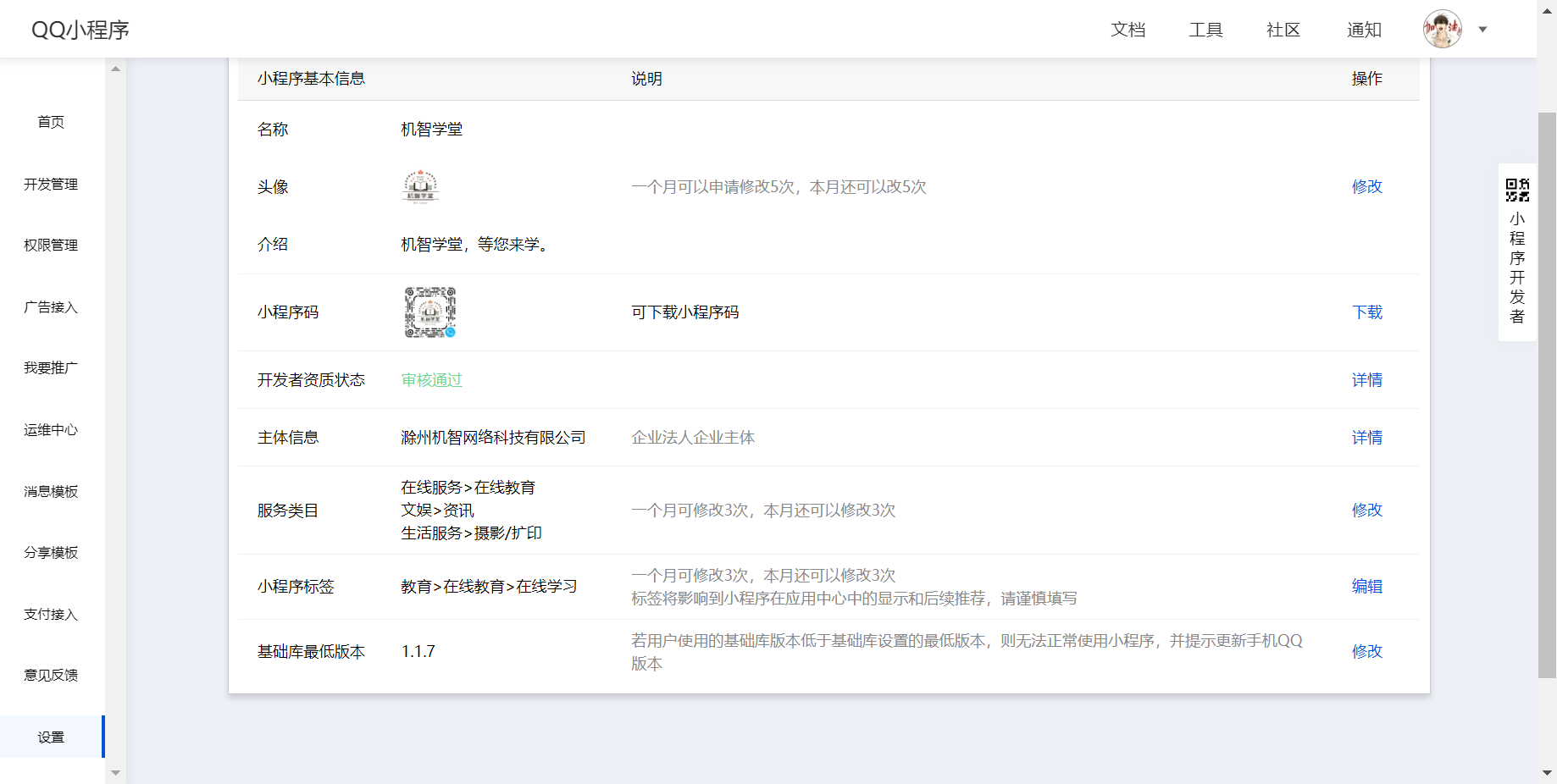The width and height of the screenshot is (1557, 784).
Task: Expand the account dropdown arrow
Action: pos(1482,30)
